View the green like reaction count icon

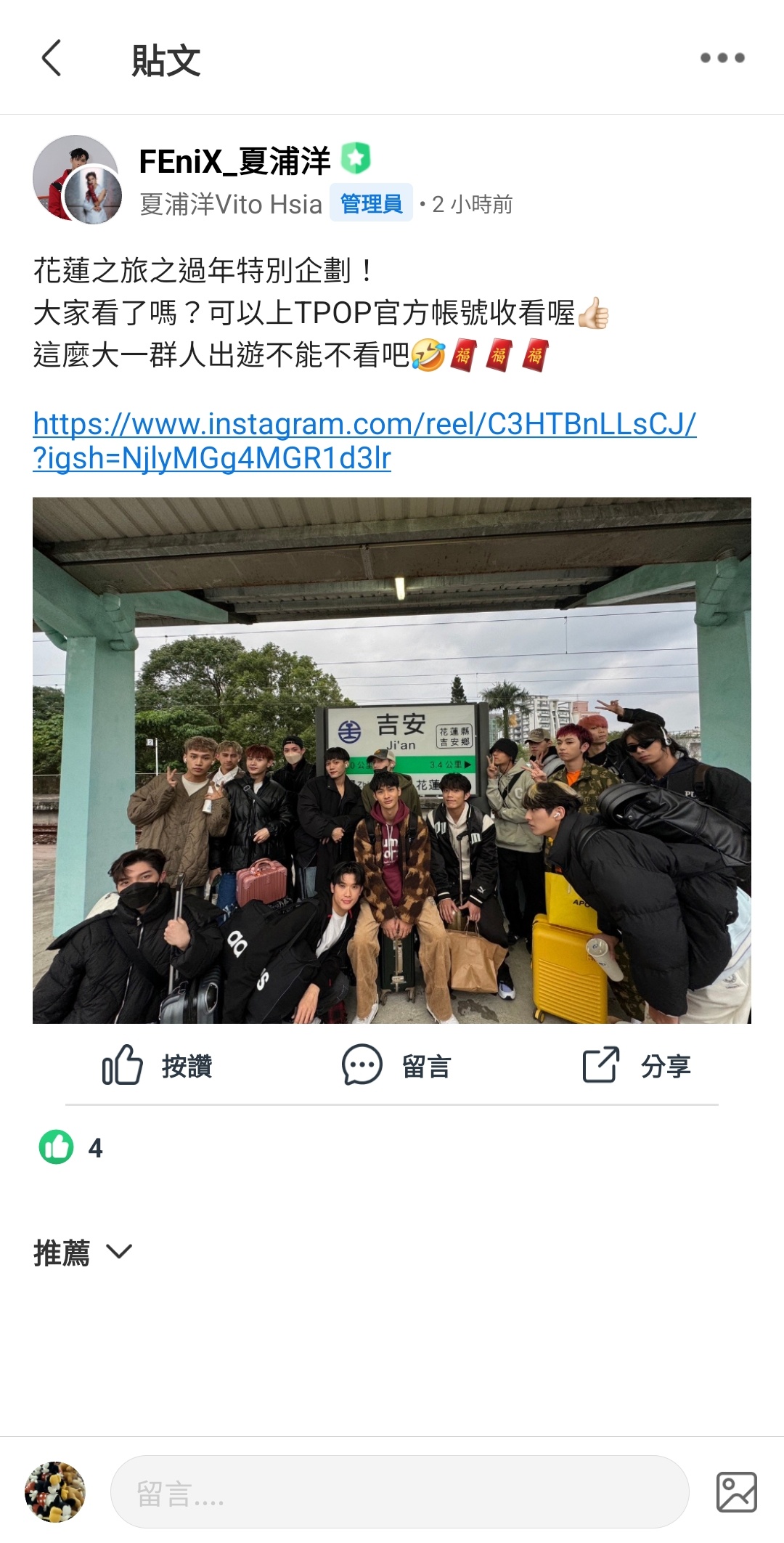pyautogui.click(x=56, y=1147)
